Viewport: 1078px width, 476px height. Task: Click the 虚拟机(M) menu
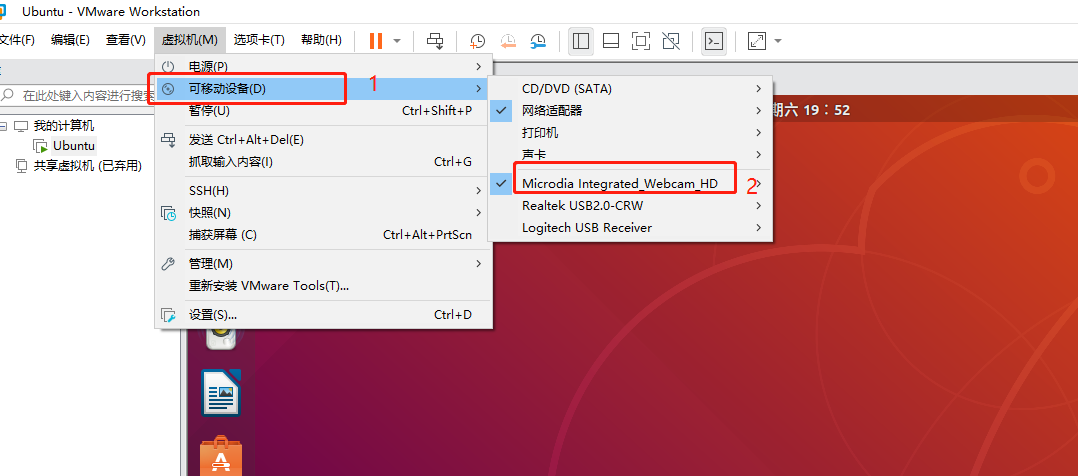[x=190, y=40]
